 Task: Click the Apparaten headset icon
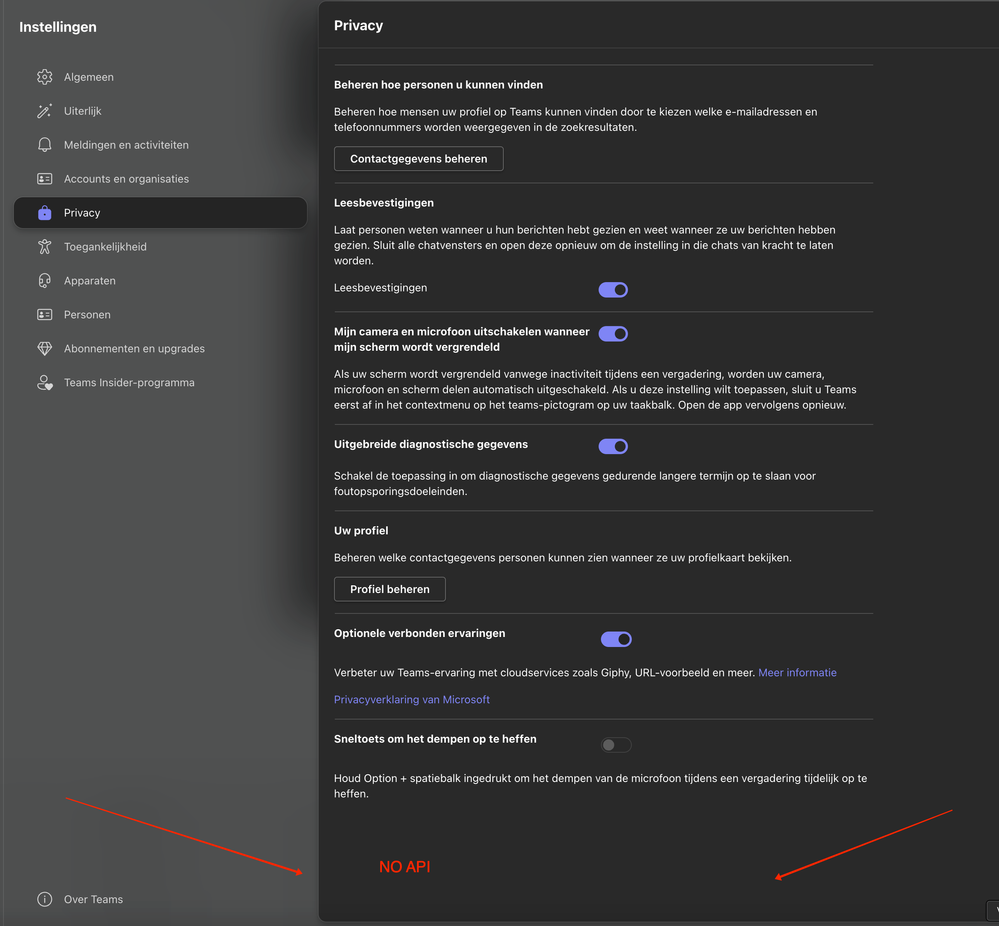45,280
